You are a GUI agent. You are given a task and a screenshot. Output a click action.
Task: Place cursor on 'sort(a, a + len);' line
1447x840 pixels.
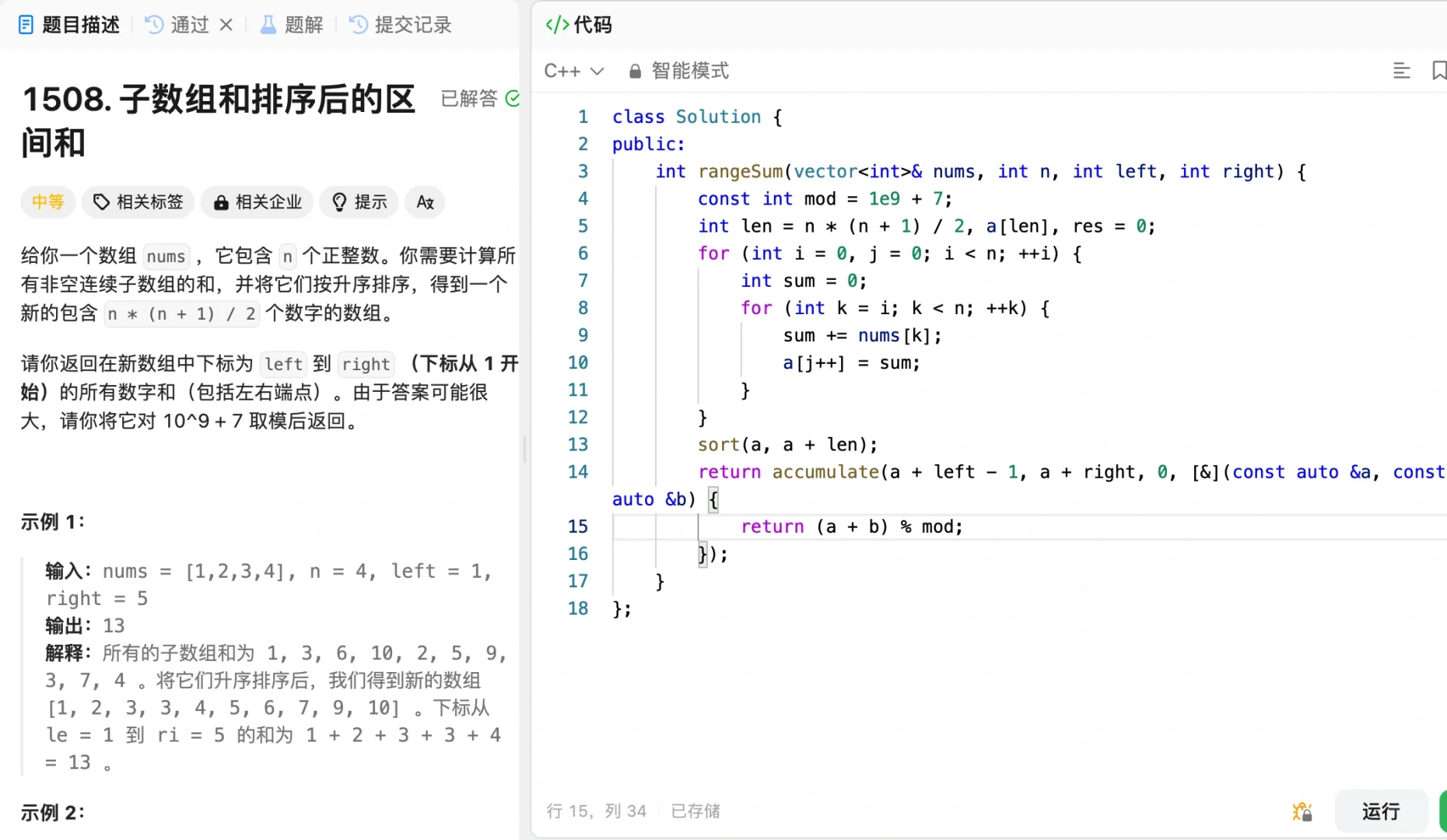pyautogui.click(x=787, y=445)
